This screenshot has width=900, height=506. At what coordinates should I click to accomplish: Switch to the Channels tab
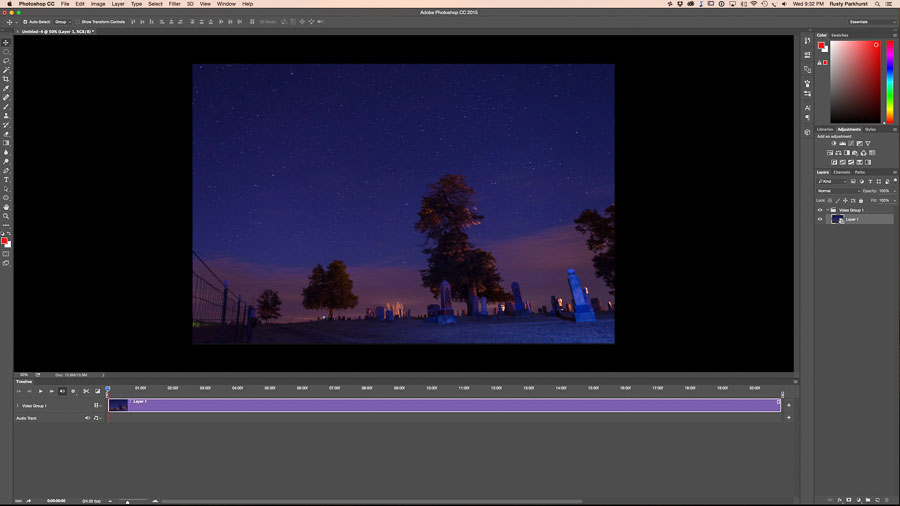[x=842, y=172]
